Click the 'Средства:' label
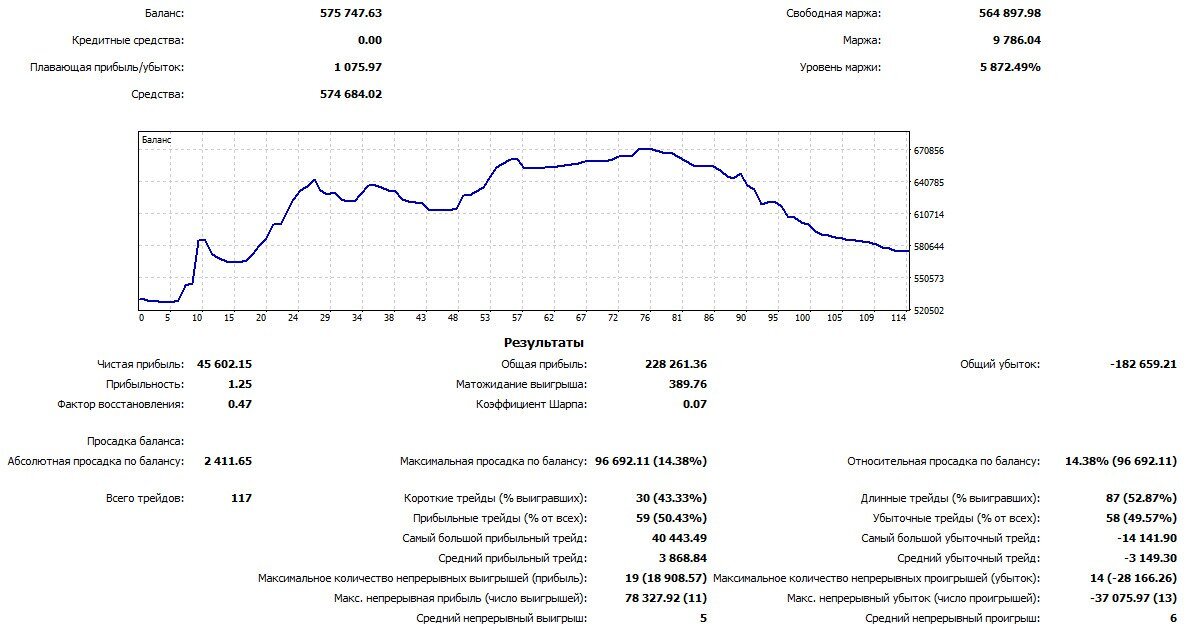This screenshot has height=631, width=1191. 157,94
